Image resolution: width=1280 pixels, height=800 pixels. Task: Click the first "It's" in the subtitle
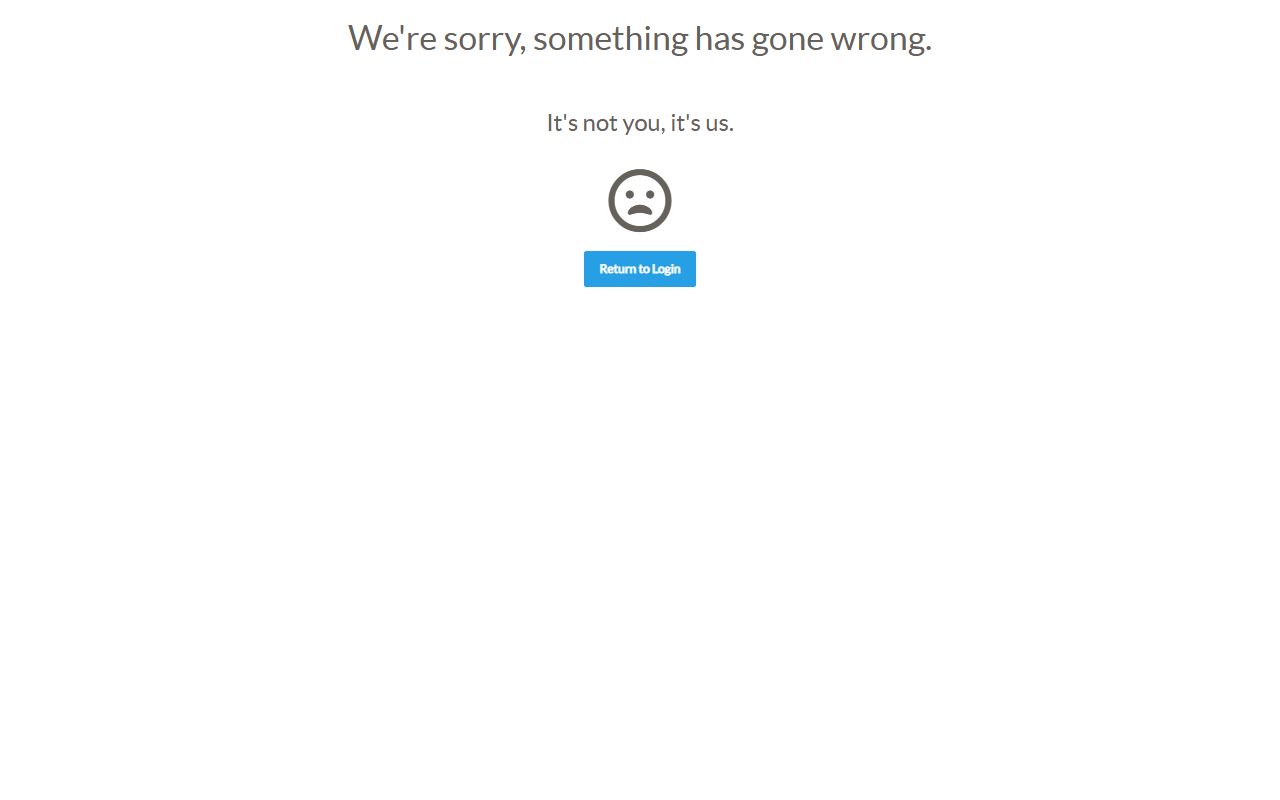click(561, 123)
